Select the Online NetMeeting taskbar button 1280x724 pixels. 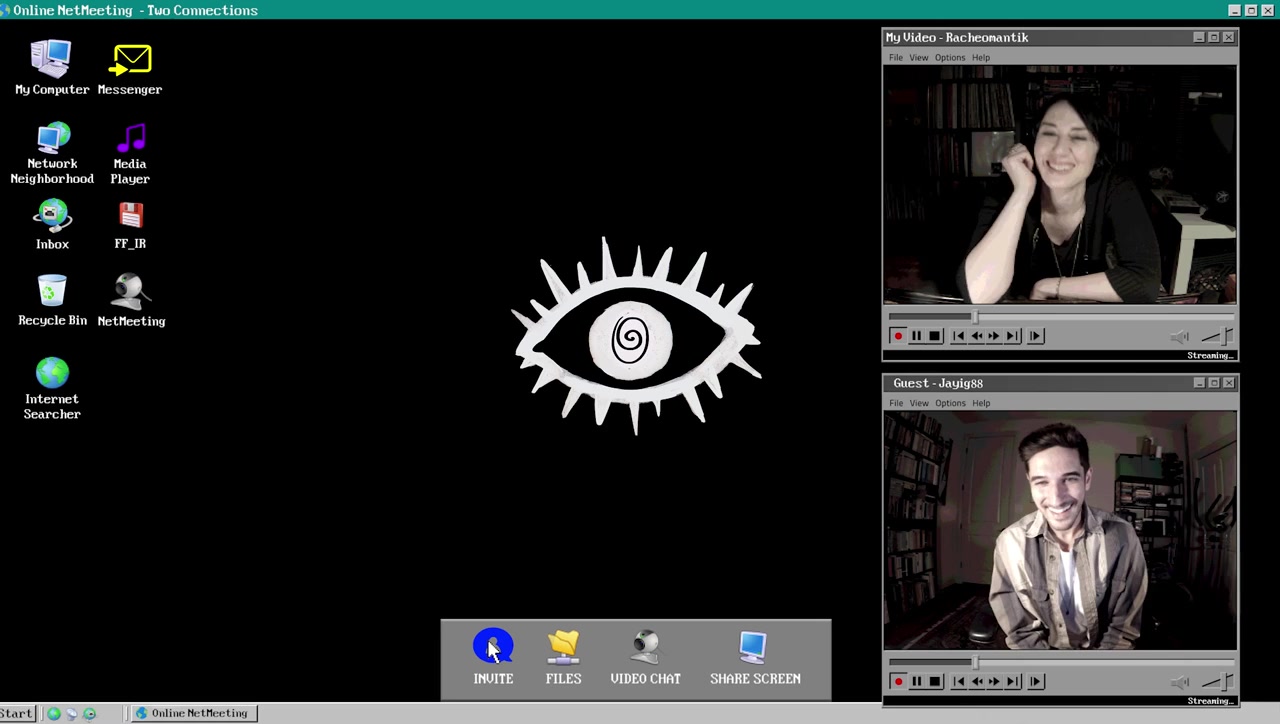tap(195, 714)
